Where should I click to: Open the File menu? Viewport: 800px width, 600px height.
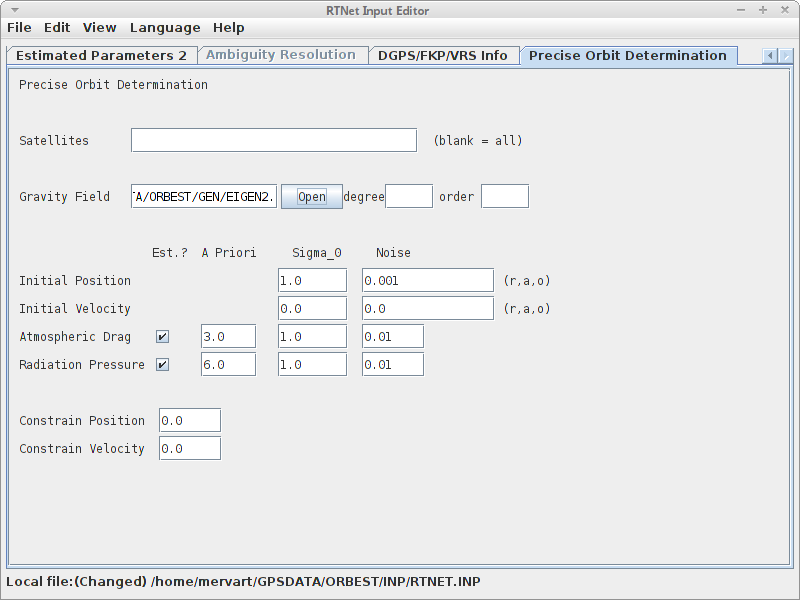(x=19, y=28)
